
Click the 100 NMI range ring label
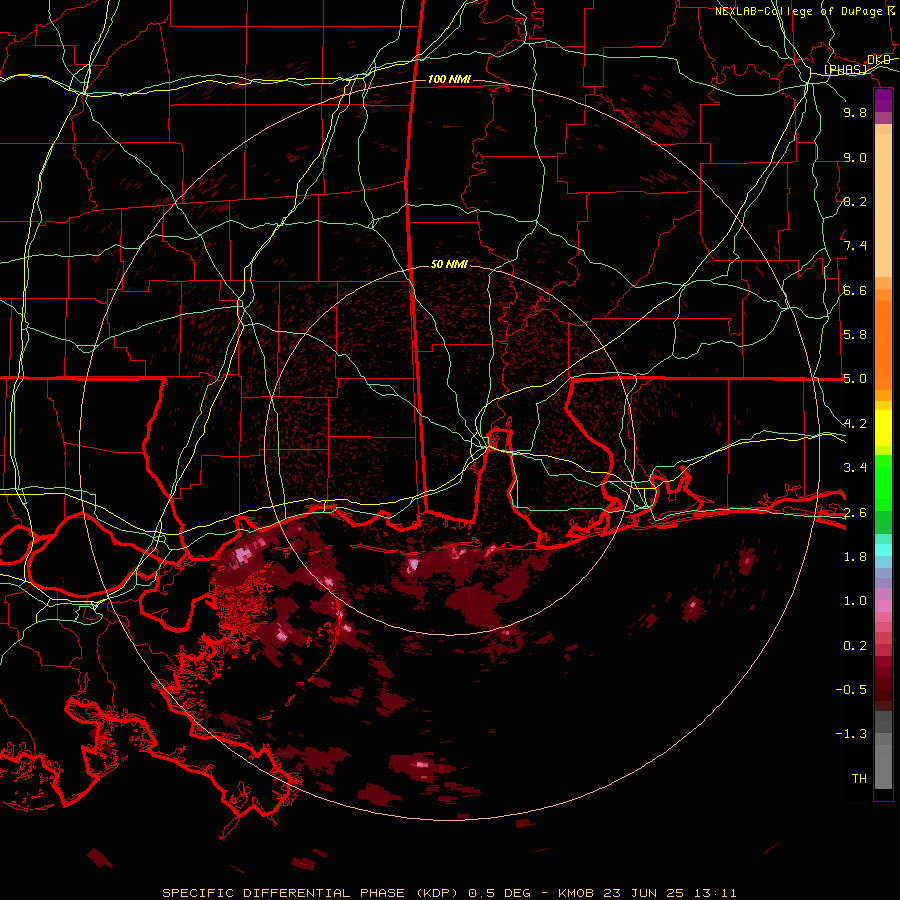[x=449, y=79]
